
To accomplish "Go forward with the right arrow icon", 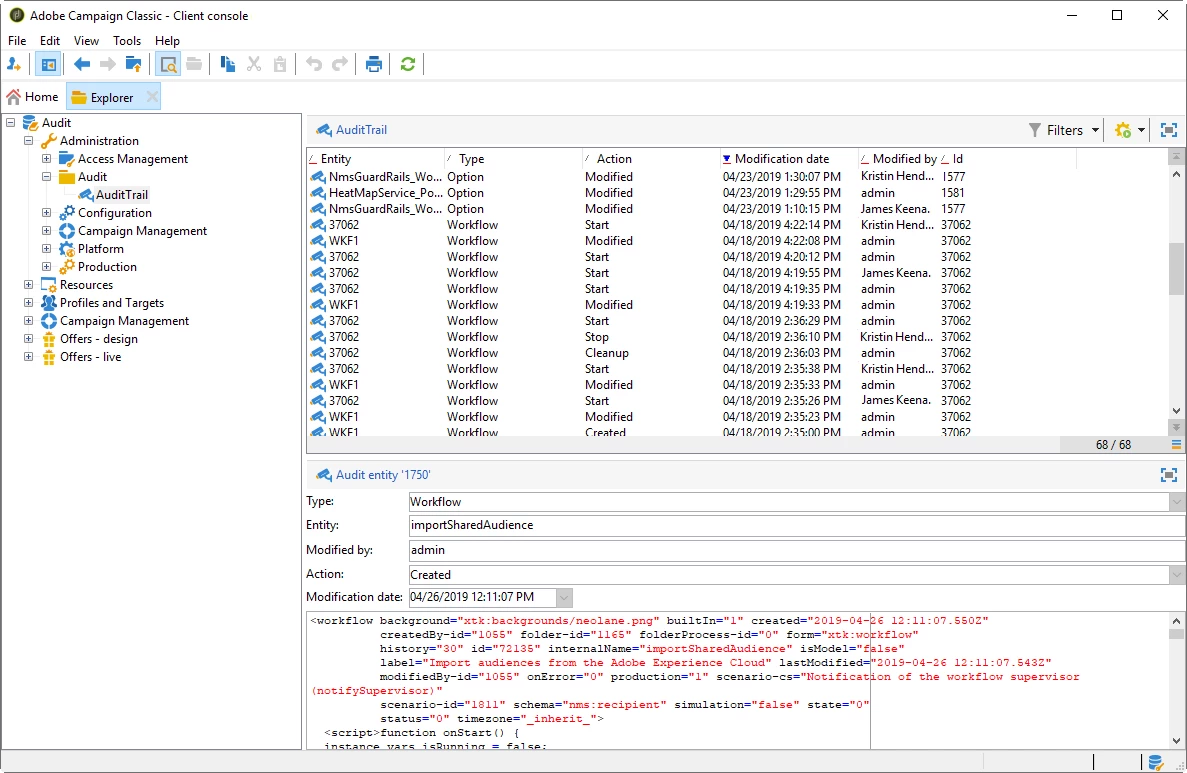I will [107, 64].
